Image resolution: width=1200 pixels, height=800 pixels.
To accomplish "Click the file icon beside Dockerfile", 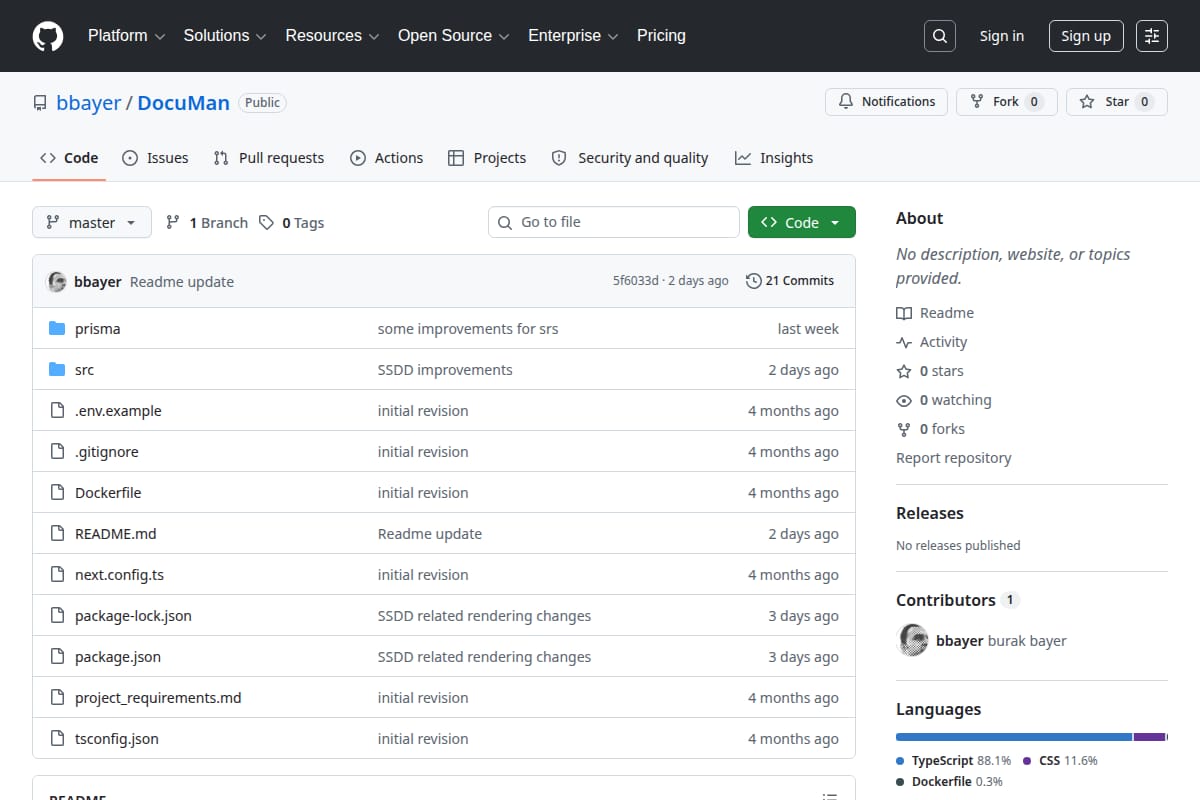I will (x=57, y=493).
